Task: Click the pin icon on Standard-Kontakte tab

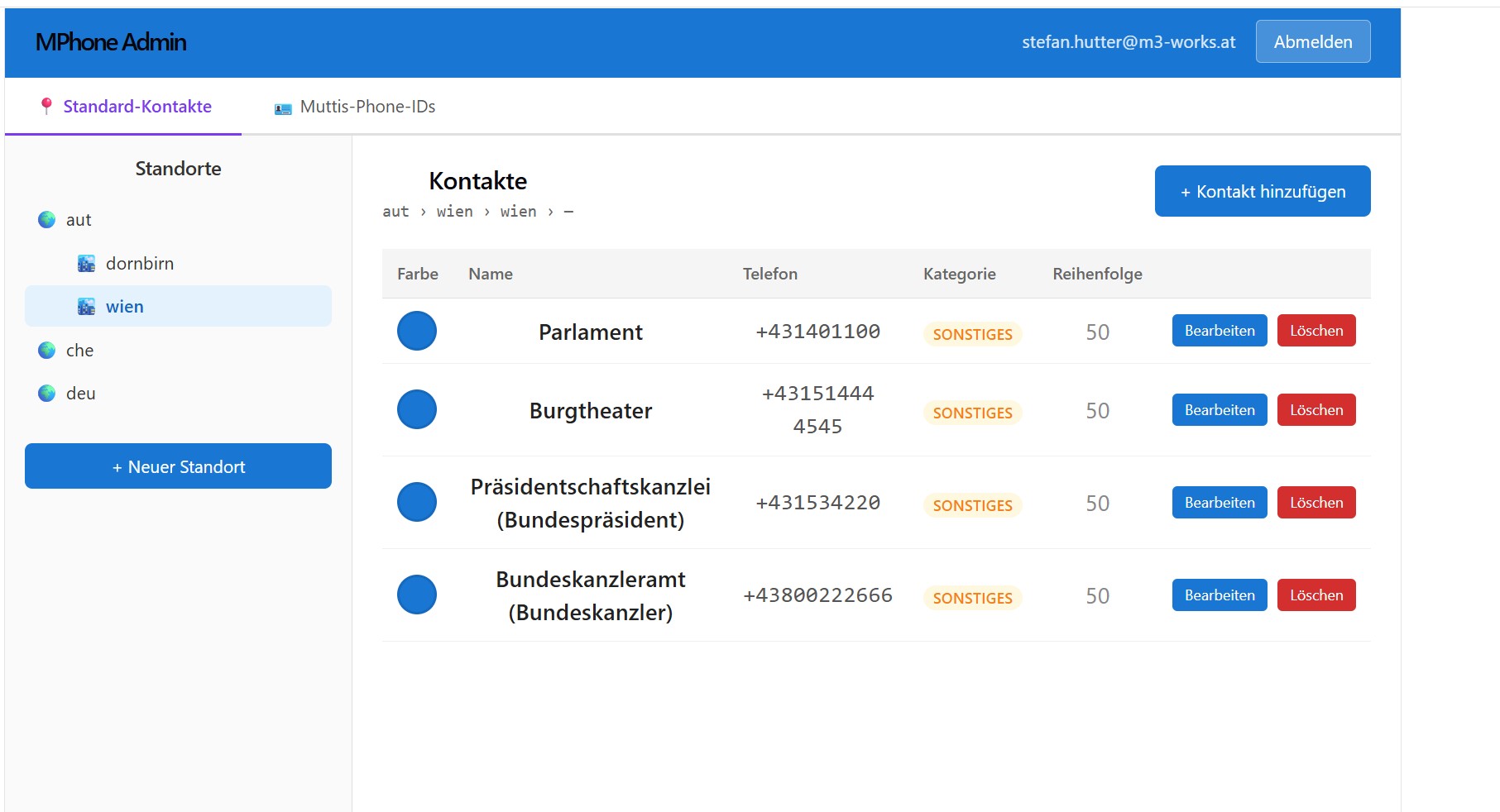Action: point(46,106)
